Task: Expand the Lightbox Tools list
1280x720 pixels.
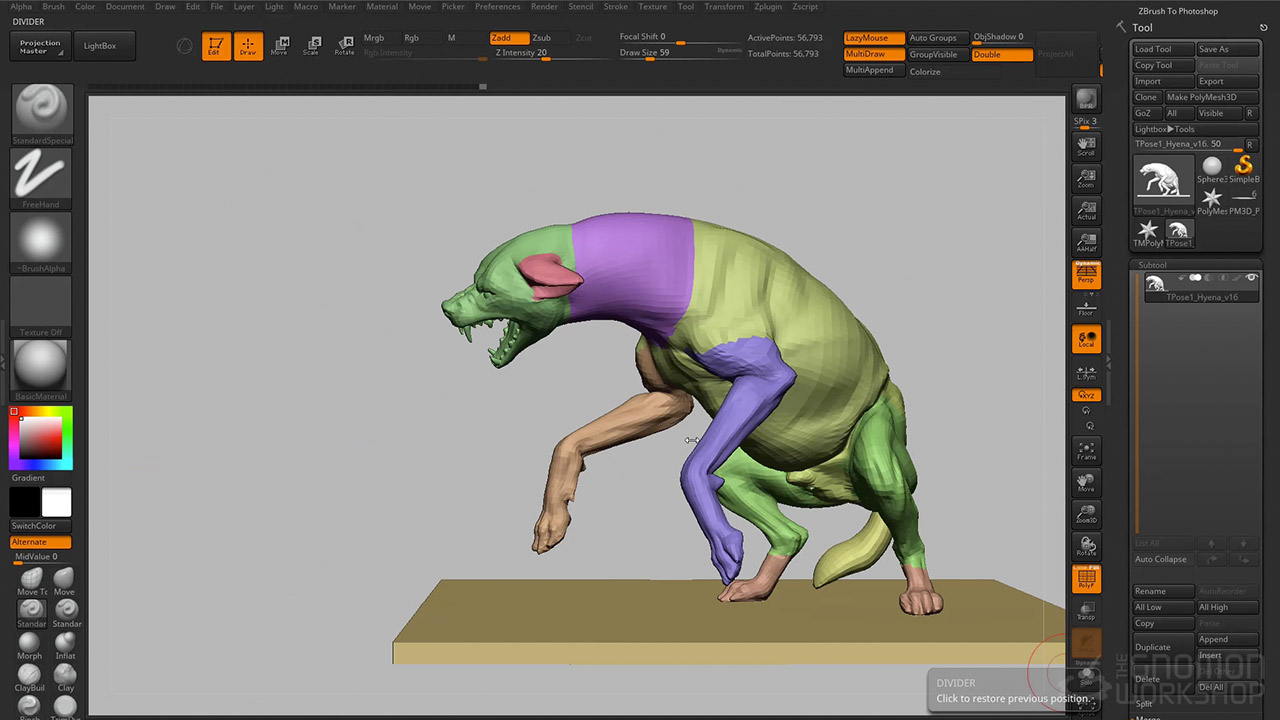Action: (1164, 129)
